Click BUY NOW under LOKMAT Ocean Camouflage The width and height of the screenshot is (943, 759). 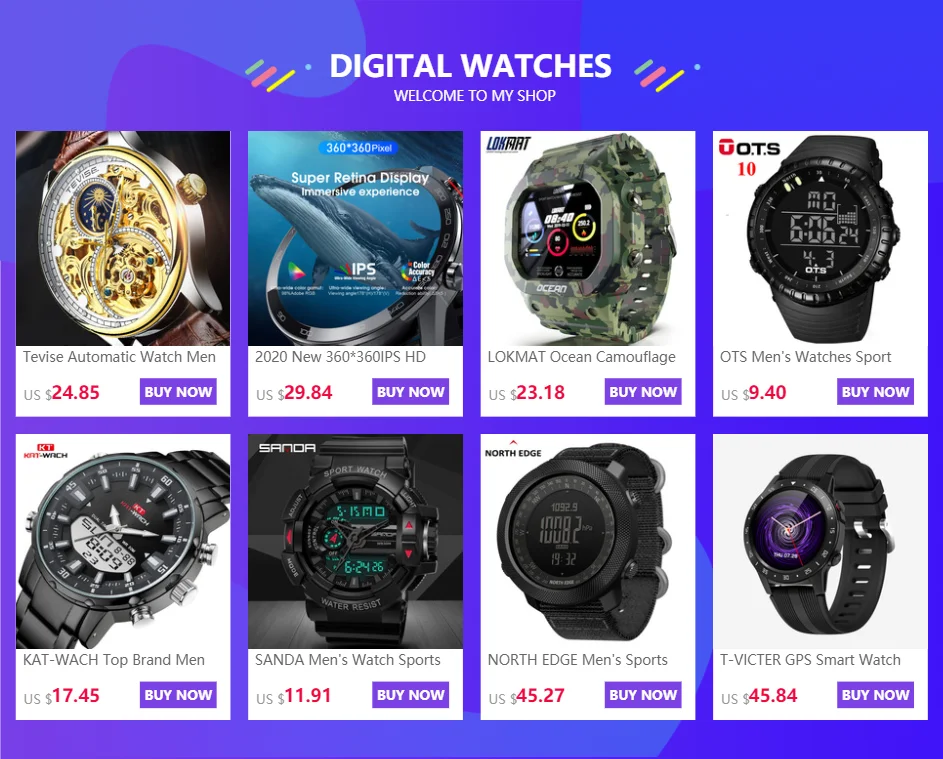pos(643,392)
